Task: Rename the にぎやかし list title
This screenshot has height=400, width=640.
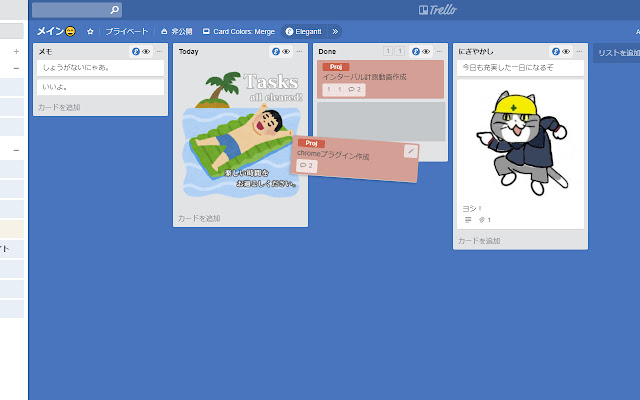Action: pyautogui.click(x=476, y=51)
